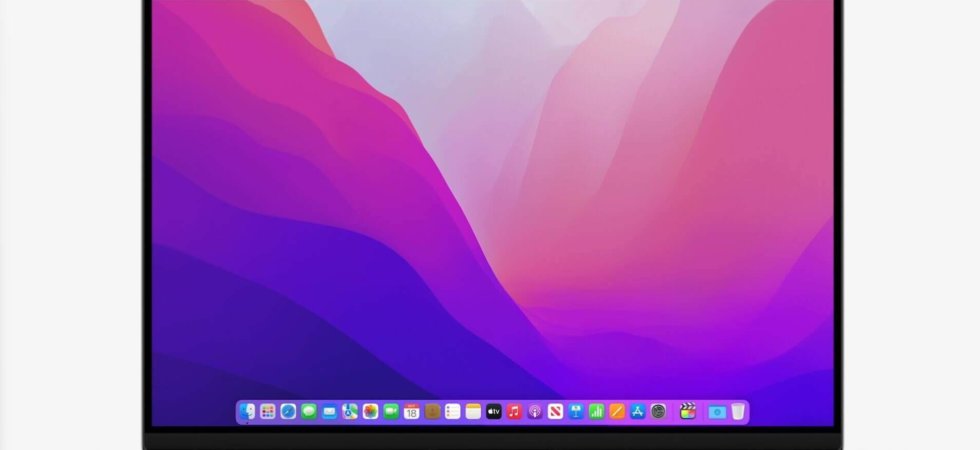Open Reminders from the dock
The height and width of the screenshot is (450, 980).
coord(452,411)
